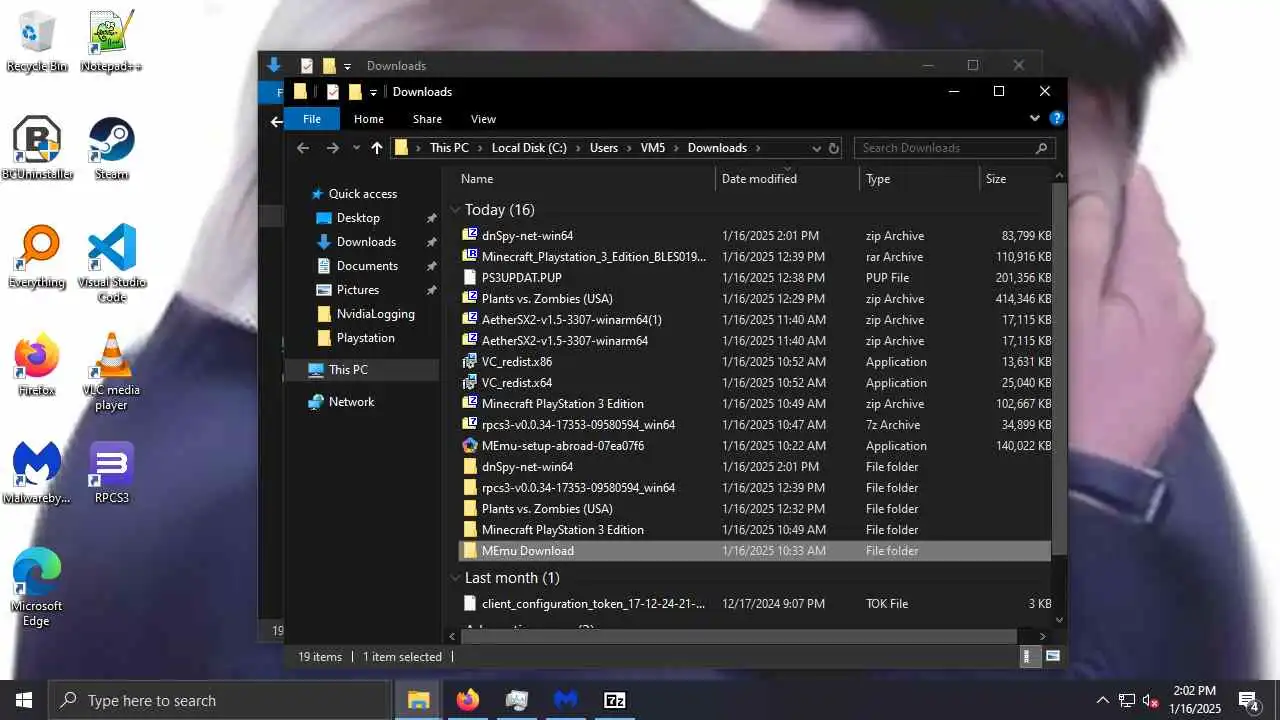Viewport: 1280px width, 720px height.
Task: Select Documents in navigation pane
Action: coord(367,266)
